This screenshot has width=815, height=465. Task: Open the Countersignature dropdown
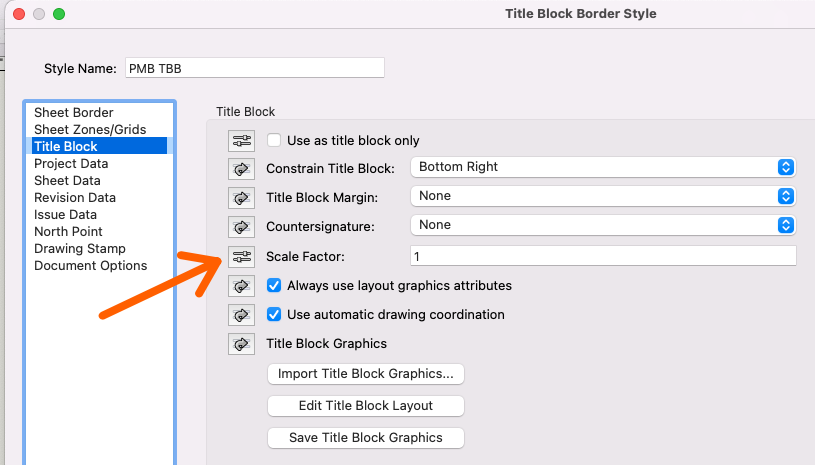click(x=603, y=225)
